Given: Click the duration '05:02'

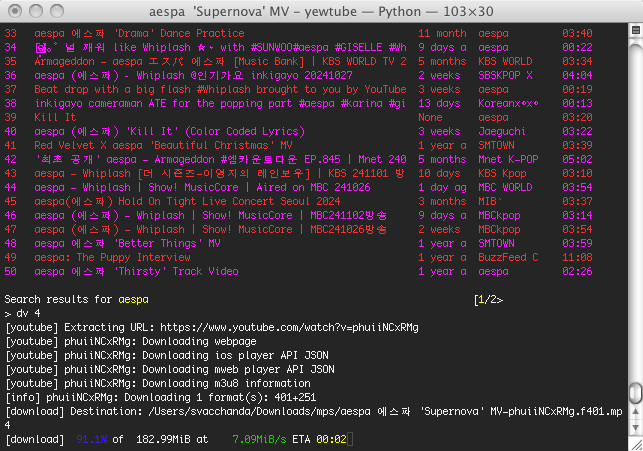Looking at the screenshot, I should coord(577,159).
